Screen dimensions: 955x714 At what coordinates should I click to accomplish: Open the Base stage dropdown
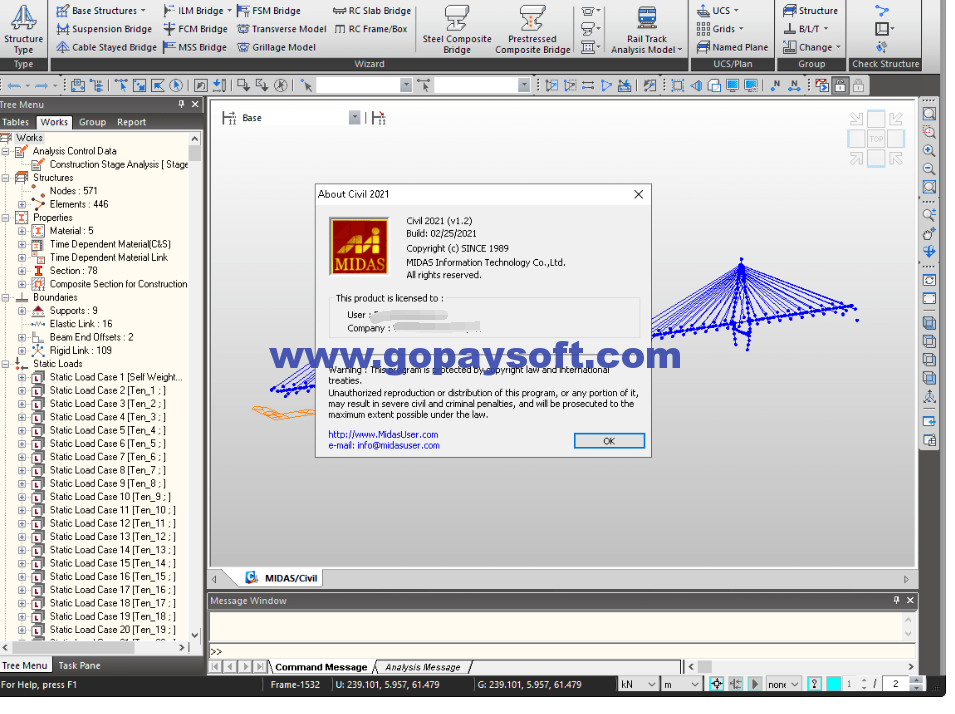[354, 118]
